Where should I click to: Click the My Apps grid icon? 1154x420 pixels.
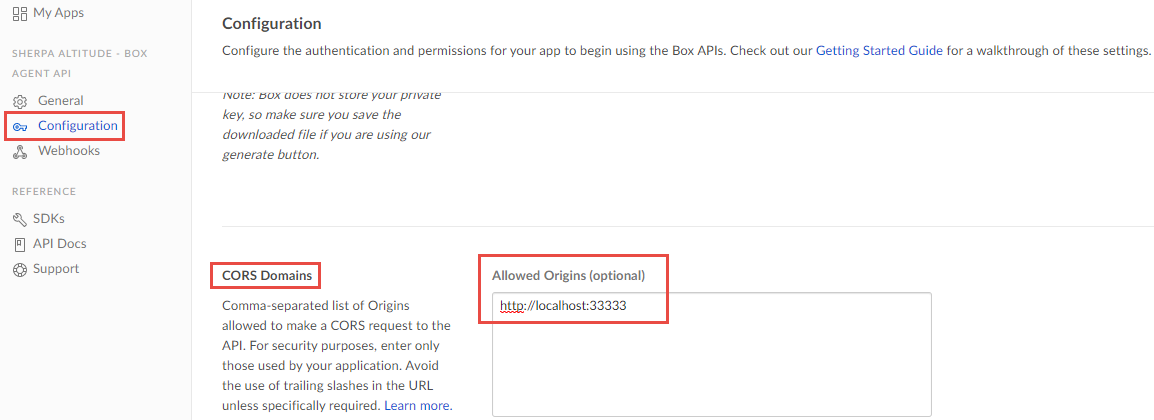tap(19, 13)
